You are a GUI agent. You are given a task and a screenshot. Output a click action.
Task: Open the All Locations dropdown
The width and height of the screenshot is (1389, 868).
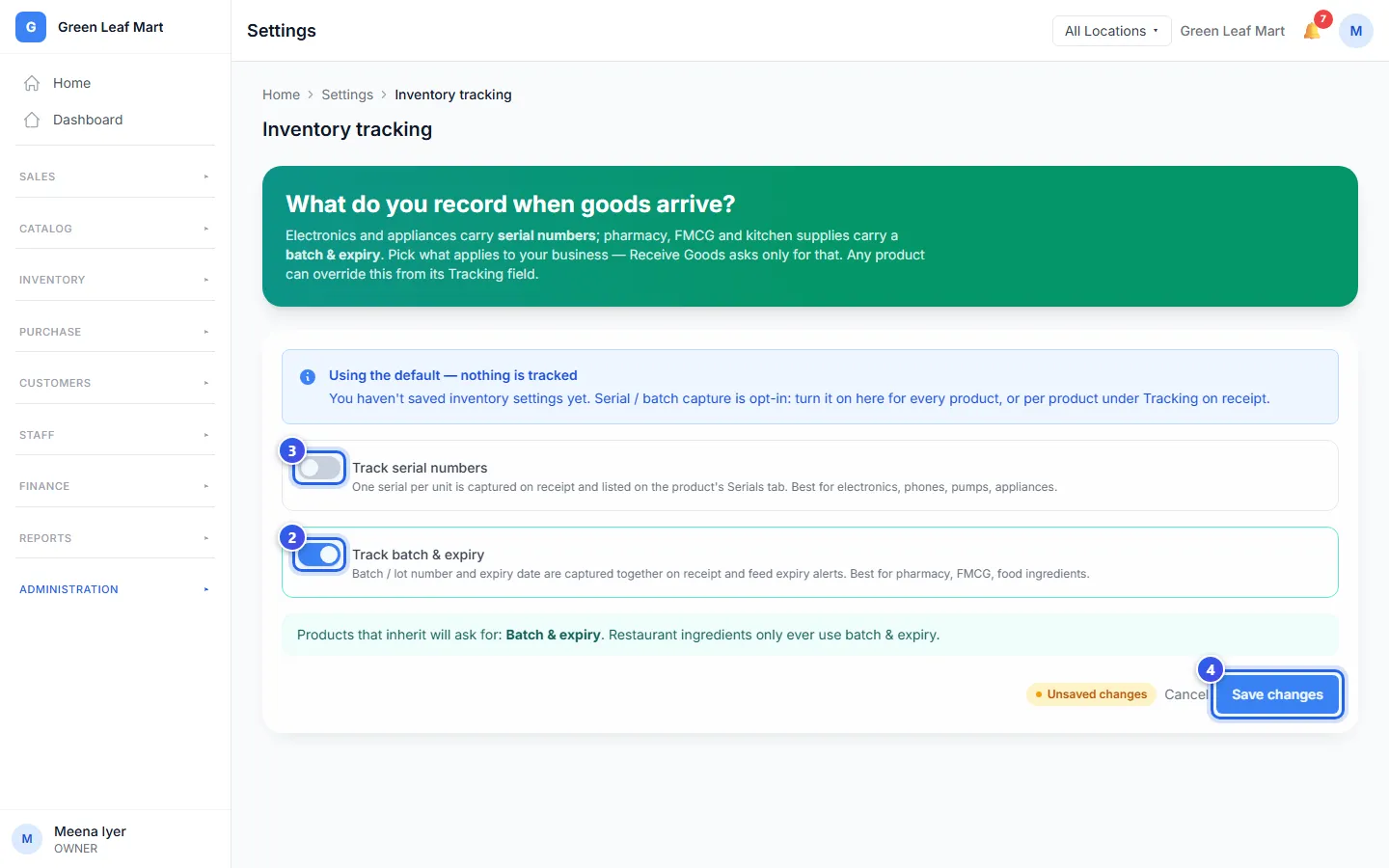click(1111, 31)
